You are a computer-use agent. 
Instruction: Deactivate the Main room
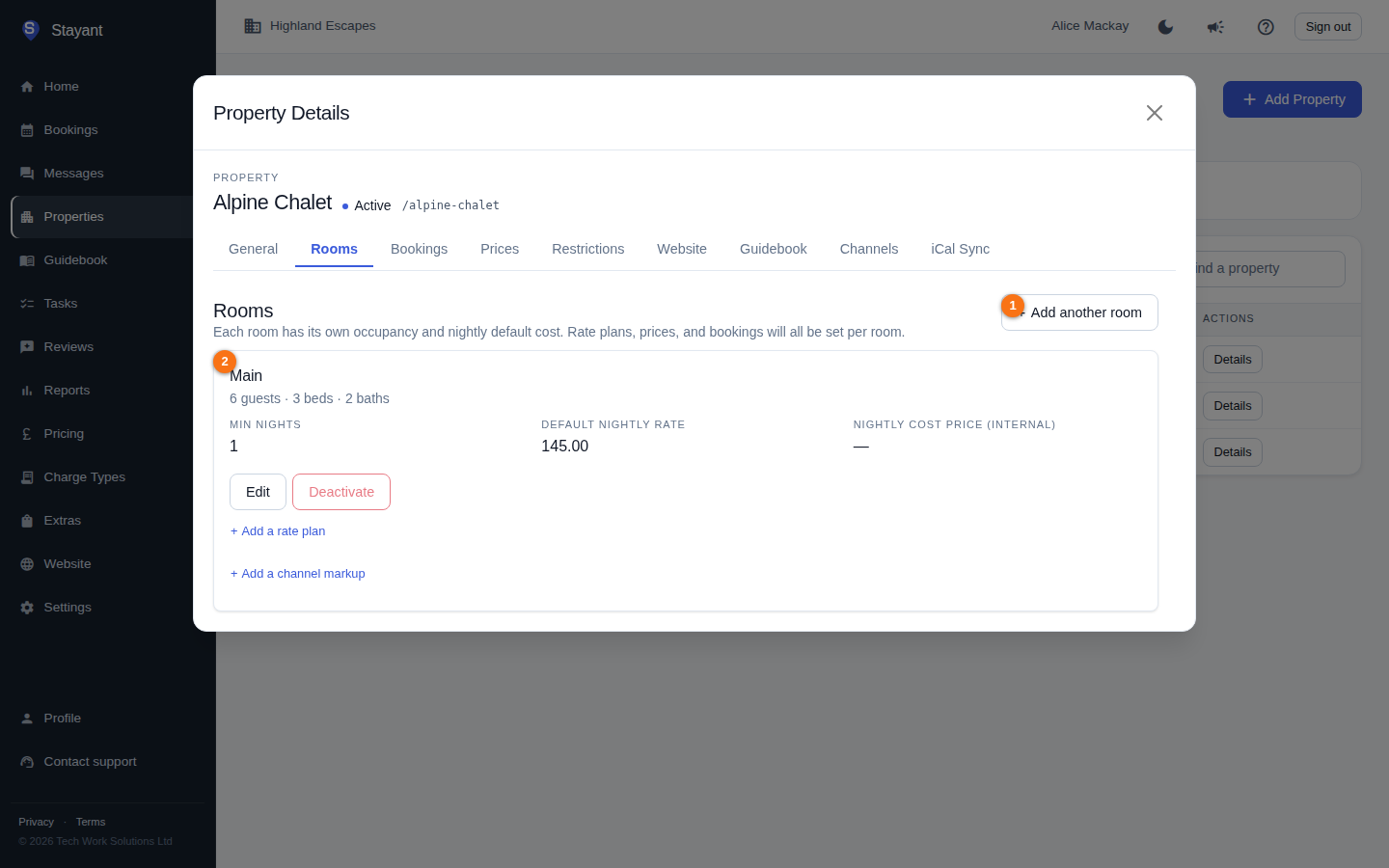coord(341,492)
